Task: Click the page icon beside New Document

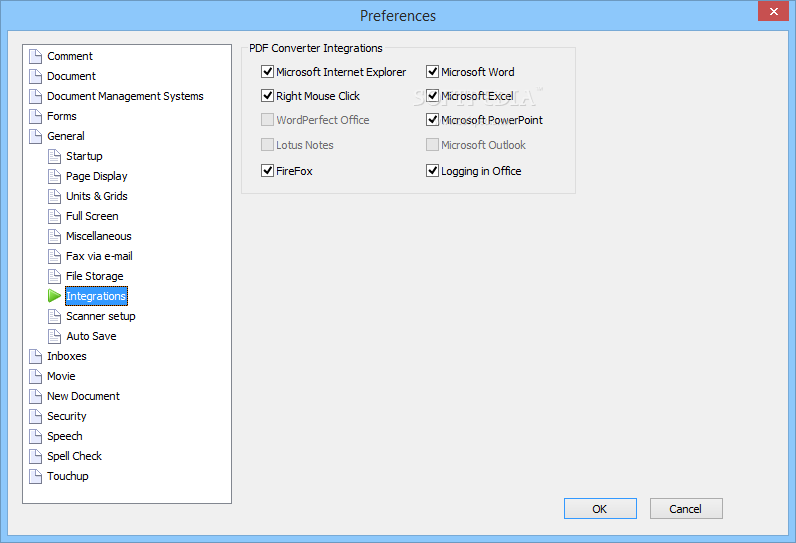Action: [36, 396]
